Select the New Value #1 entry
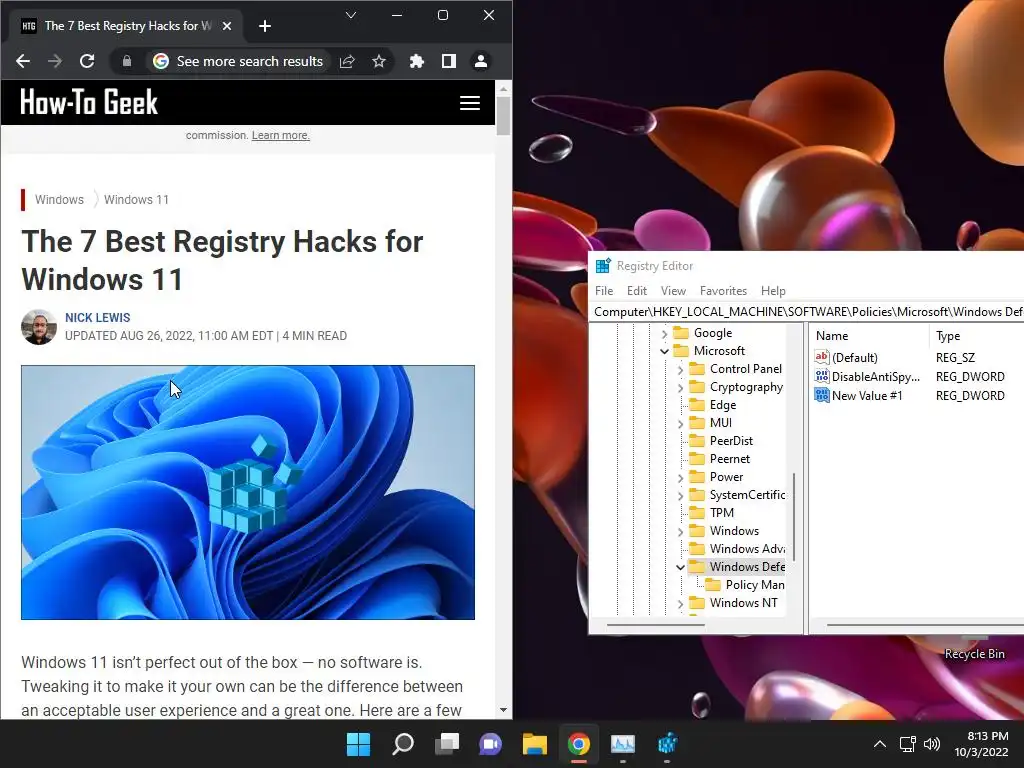1024x768 pixels. point(867,396)
